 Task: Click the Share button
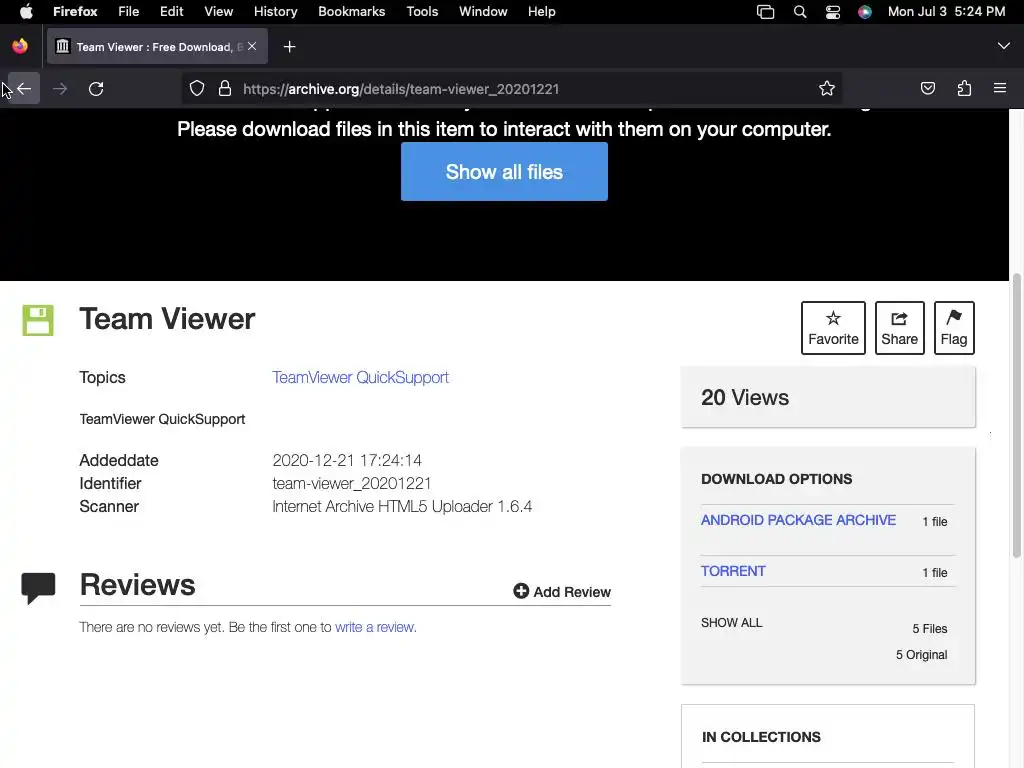click(899, 328)
